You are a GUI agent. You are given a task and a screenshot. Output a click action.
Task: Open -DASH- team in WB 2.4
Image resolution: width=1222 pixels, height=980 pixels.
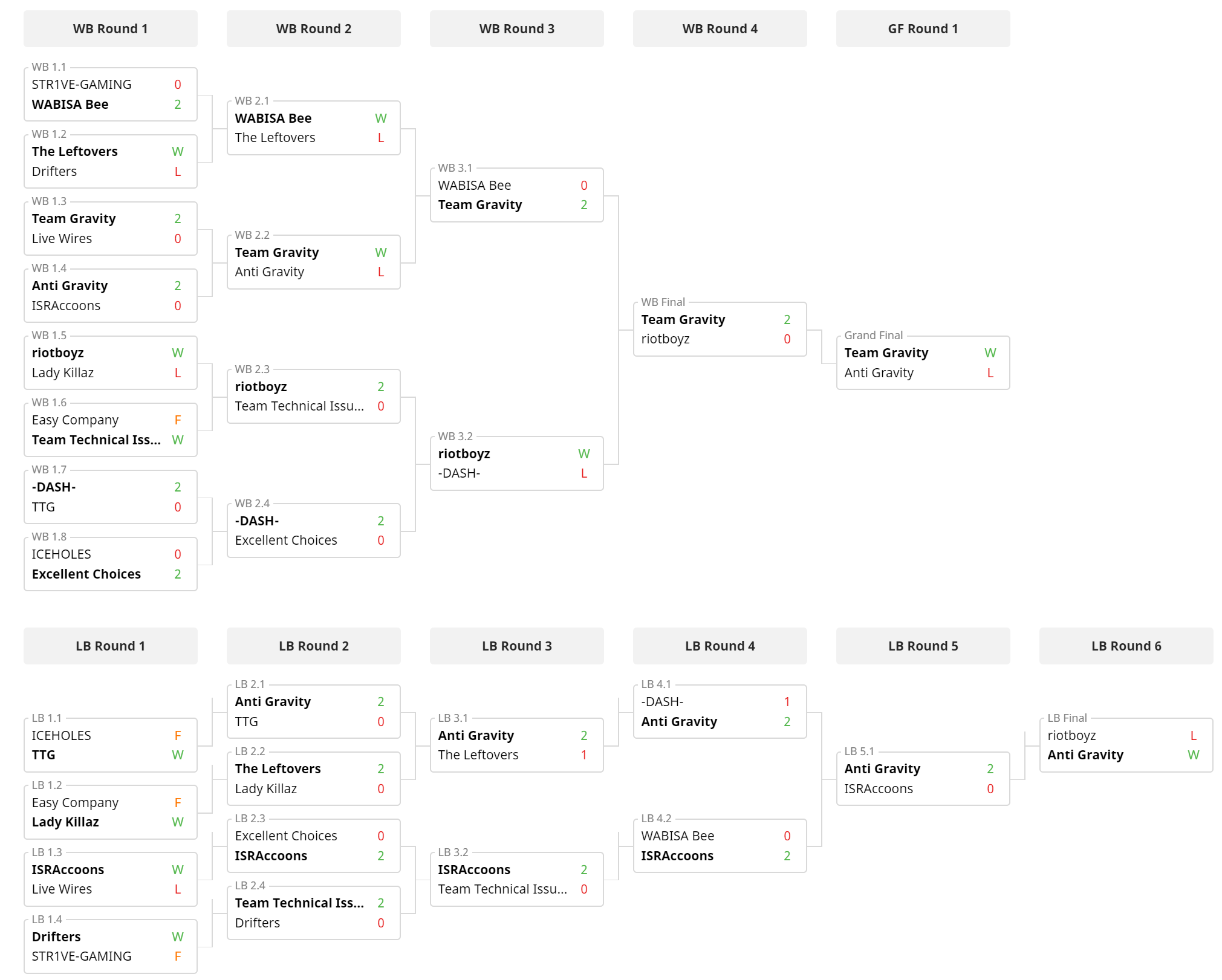click(257, 521)
